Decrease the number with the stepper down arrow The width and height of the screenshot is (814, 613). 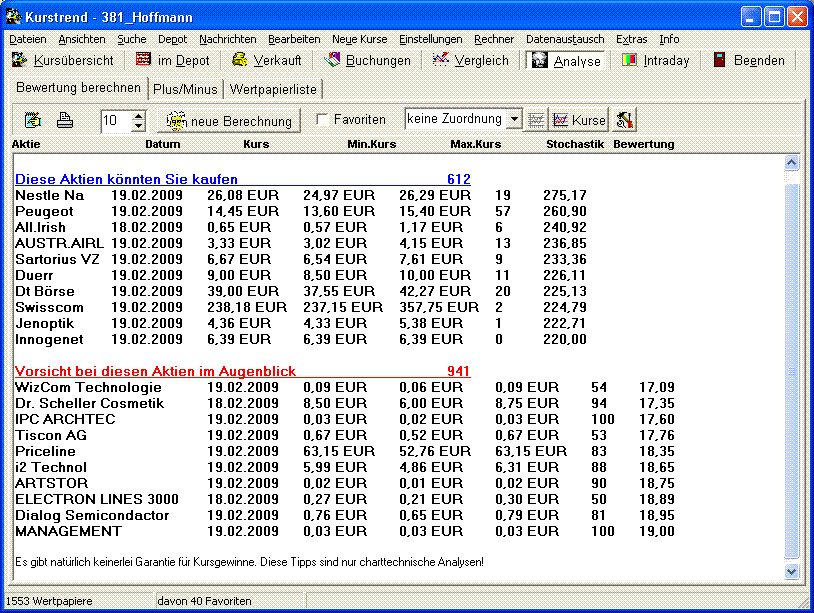click(x=138, y=126)
